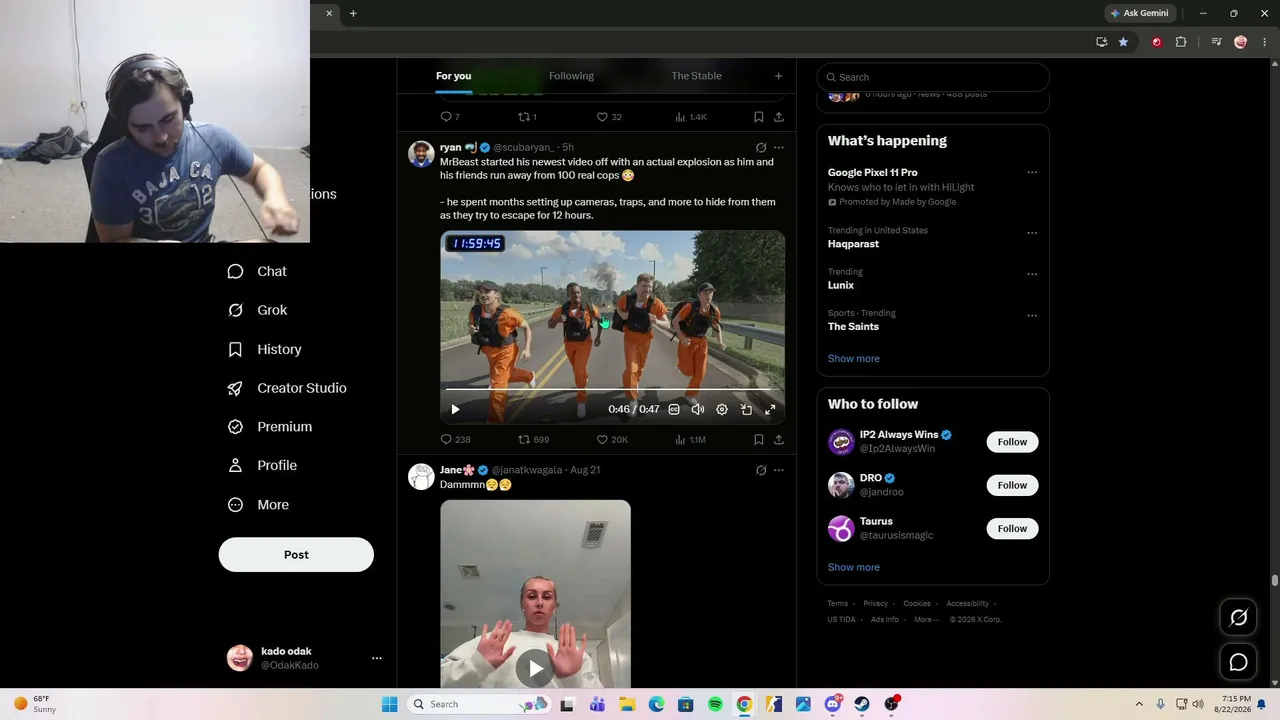Open Grok from the sidebar

(x=257, y=310)
